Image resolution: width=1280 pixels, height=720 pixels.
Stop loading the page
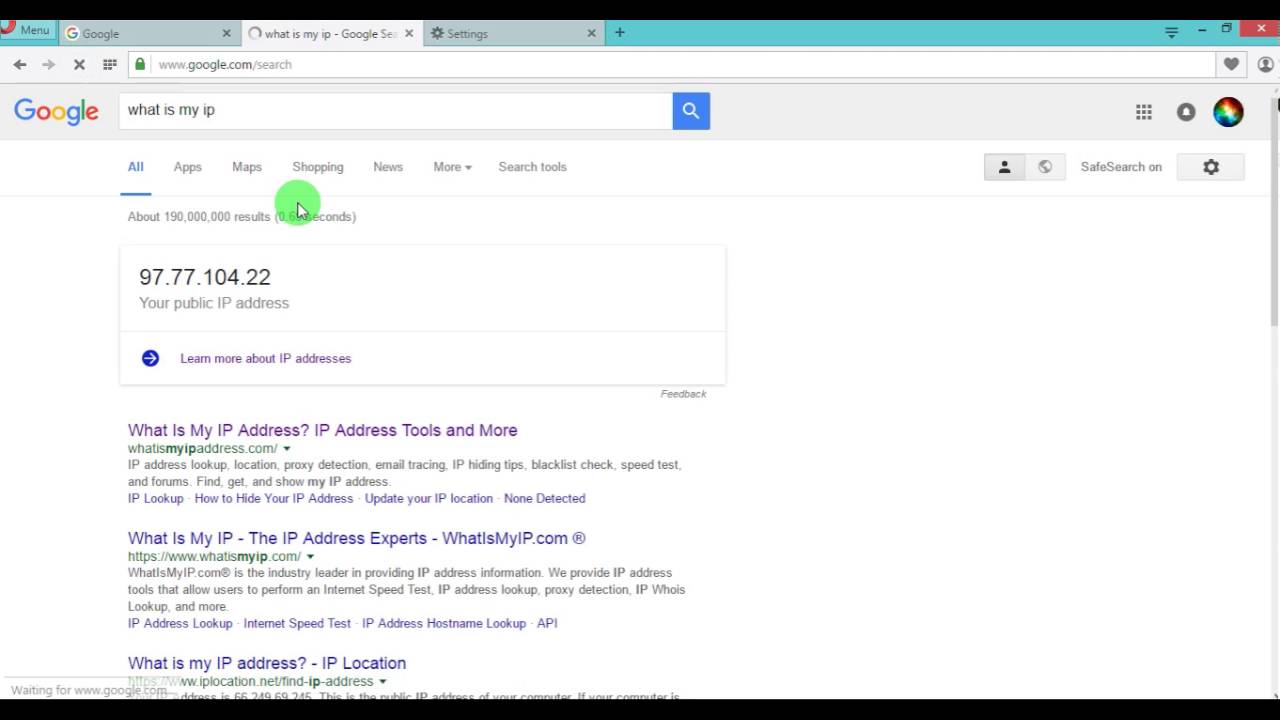(x=79, y=64)
